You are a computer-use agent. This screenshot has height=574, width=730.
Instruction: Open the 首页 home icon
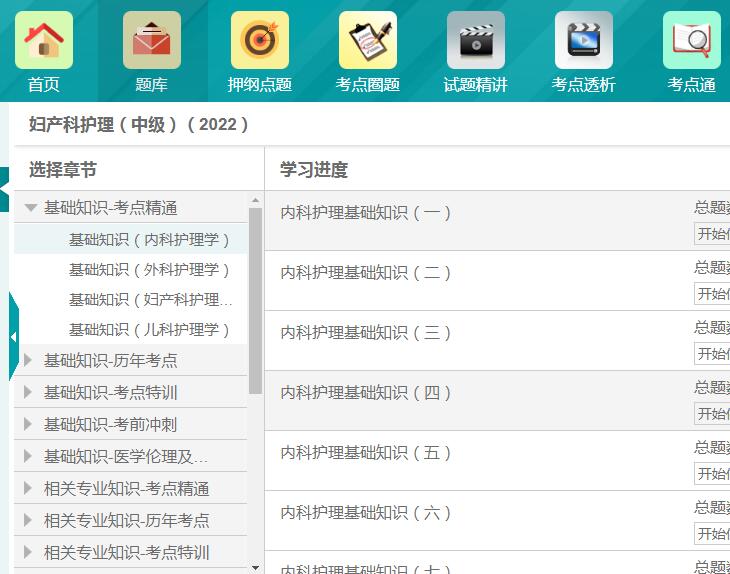tap(44, 40)
